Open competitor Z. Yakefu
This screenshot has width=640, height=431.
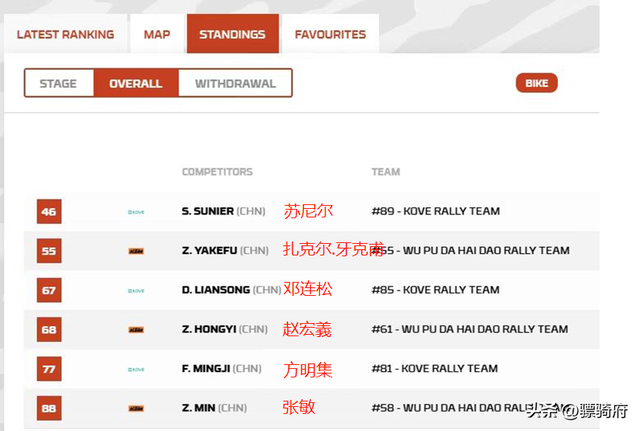[x=225, y=250]
